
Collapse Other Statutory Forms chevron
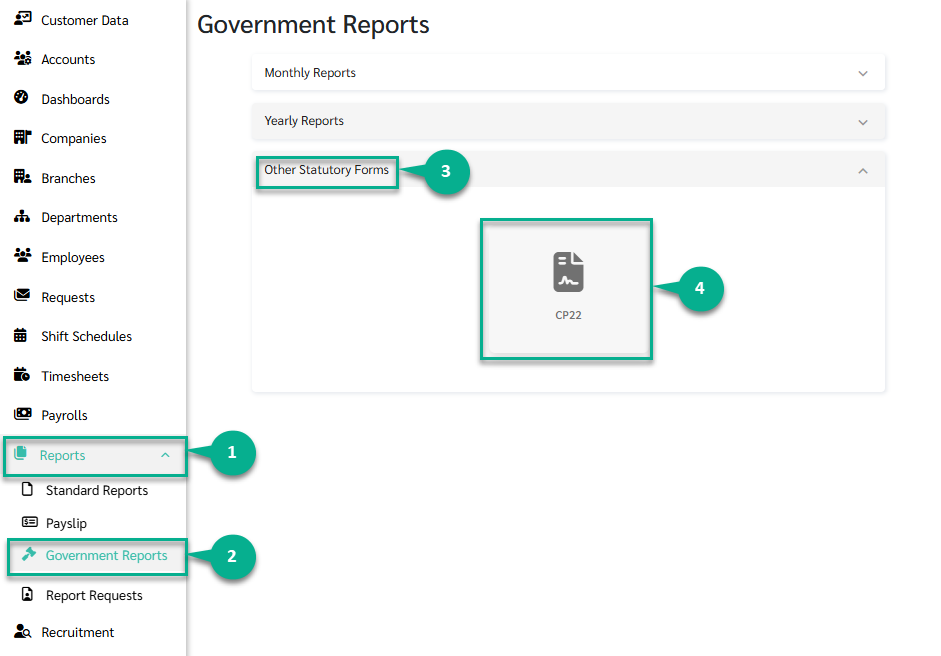863,171
